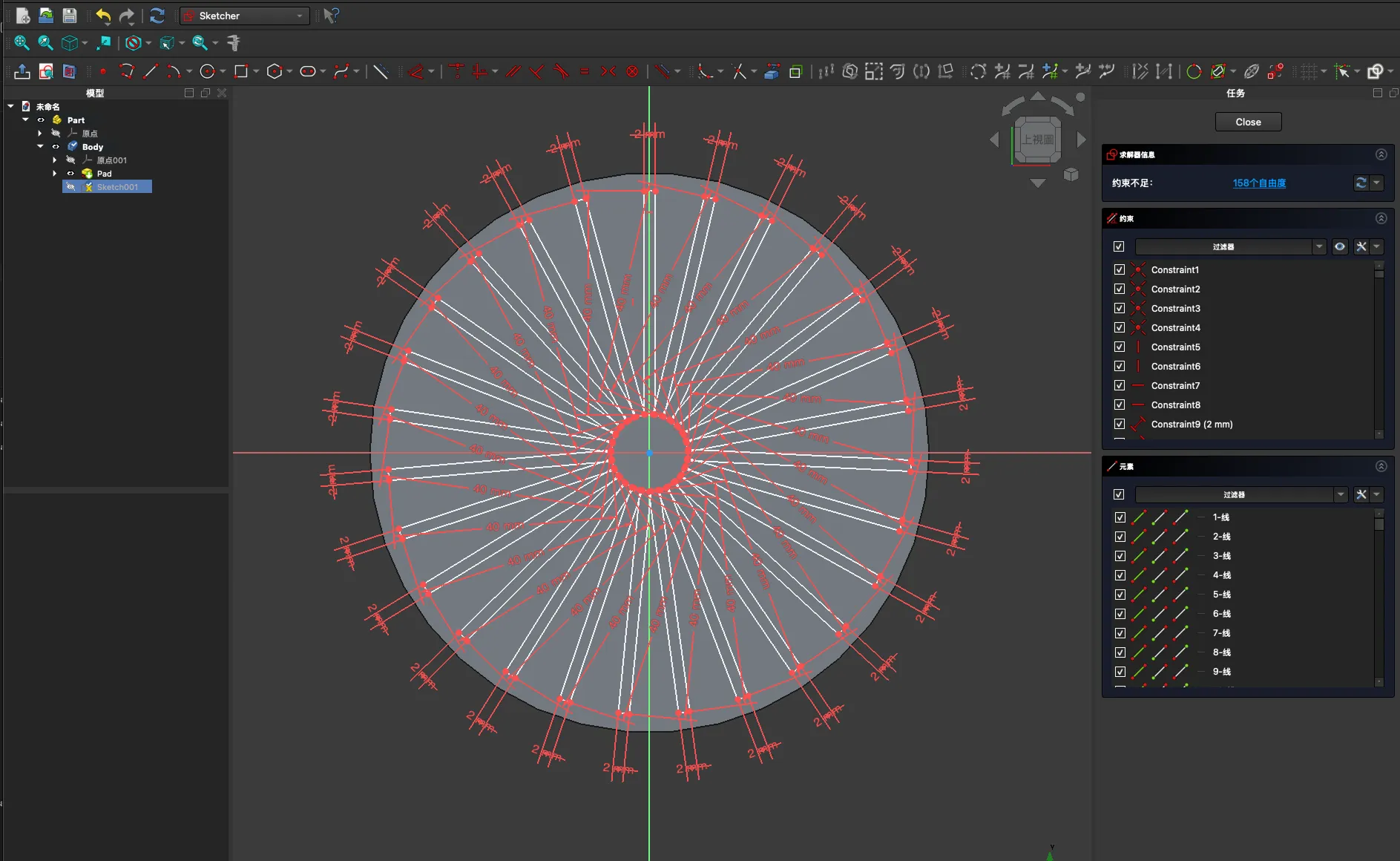Undo the last action
This screenshot has height=861, width=1400.
click(103, 16)
